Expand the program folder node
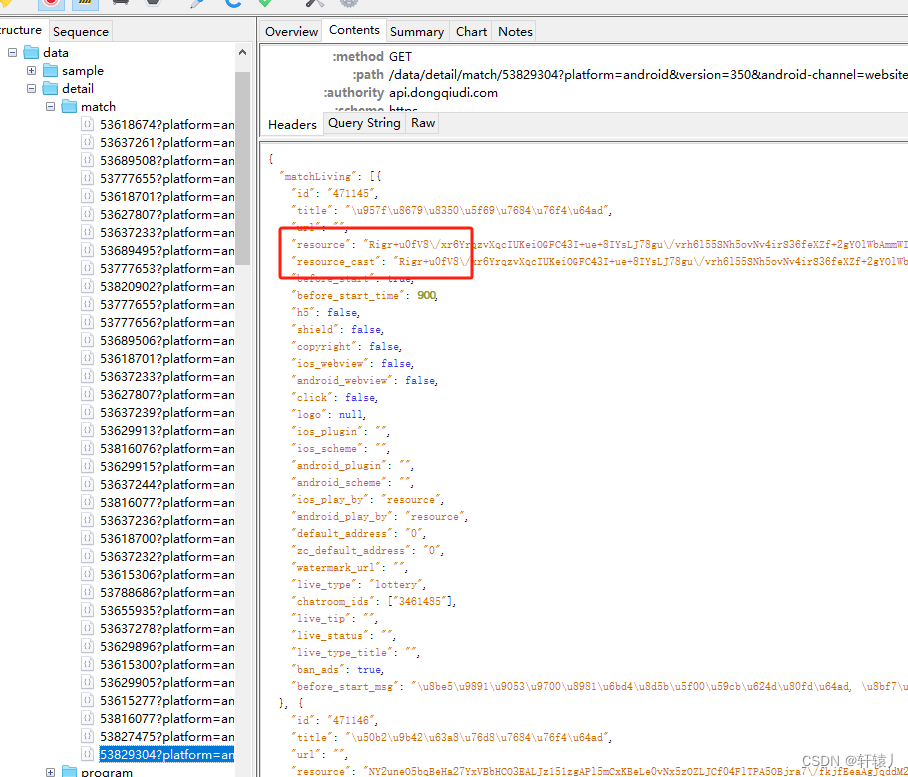The width and height of the screenshot is (908, 777). tap(50, 772)
